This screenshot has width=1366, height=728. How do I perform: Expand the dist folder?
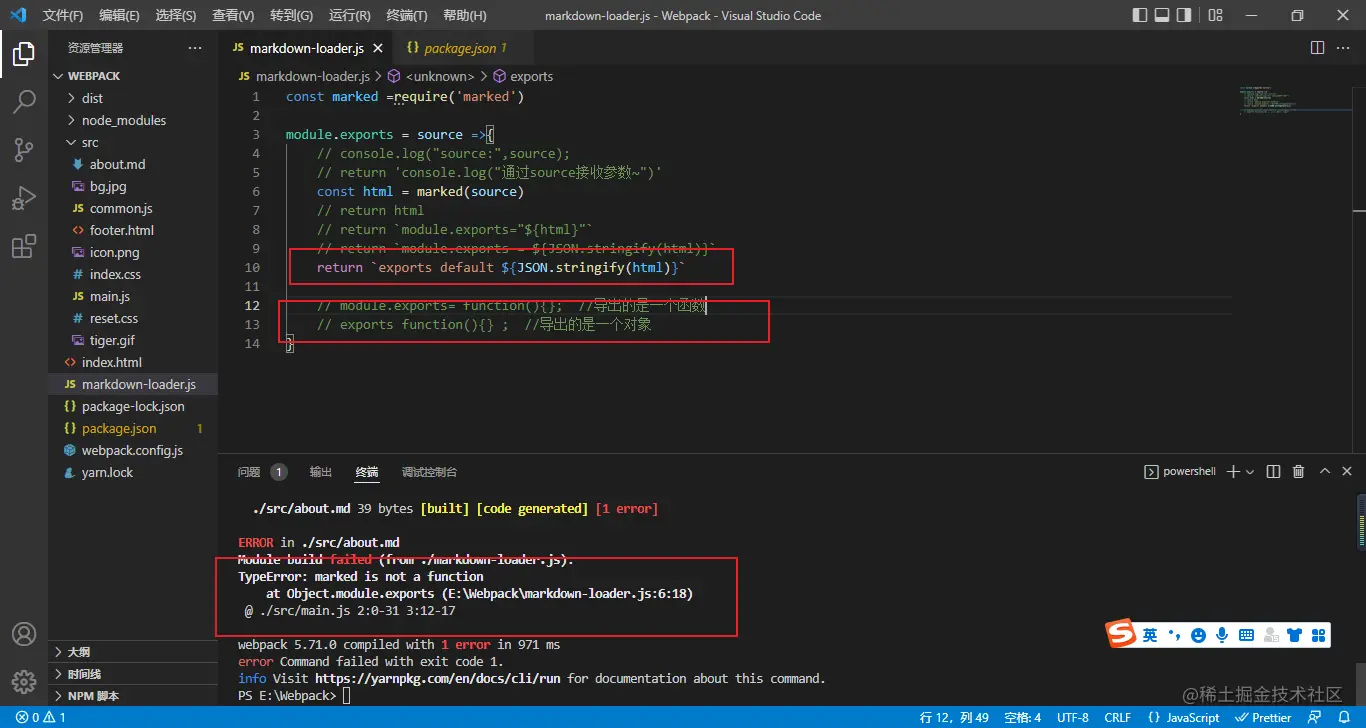tap(134, 98)
